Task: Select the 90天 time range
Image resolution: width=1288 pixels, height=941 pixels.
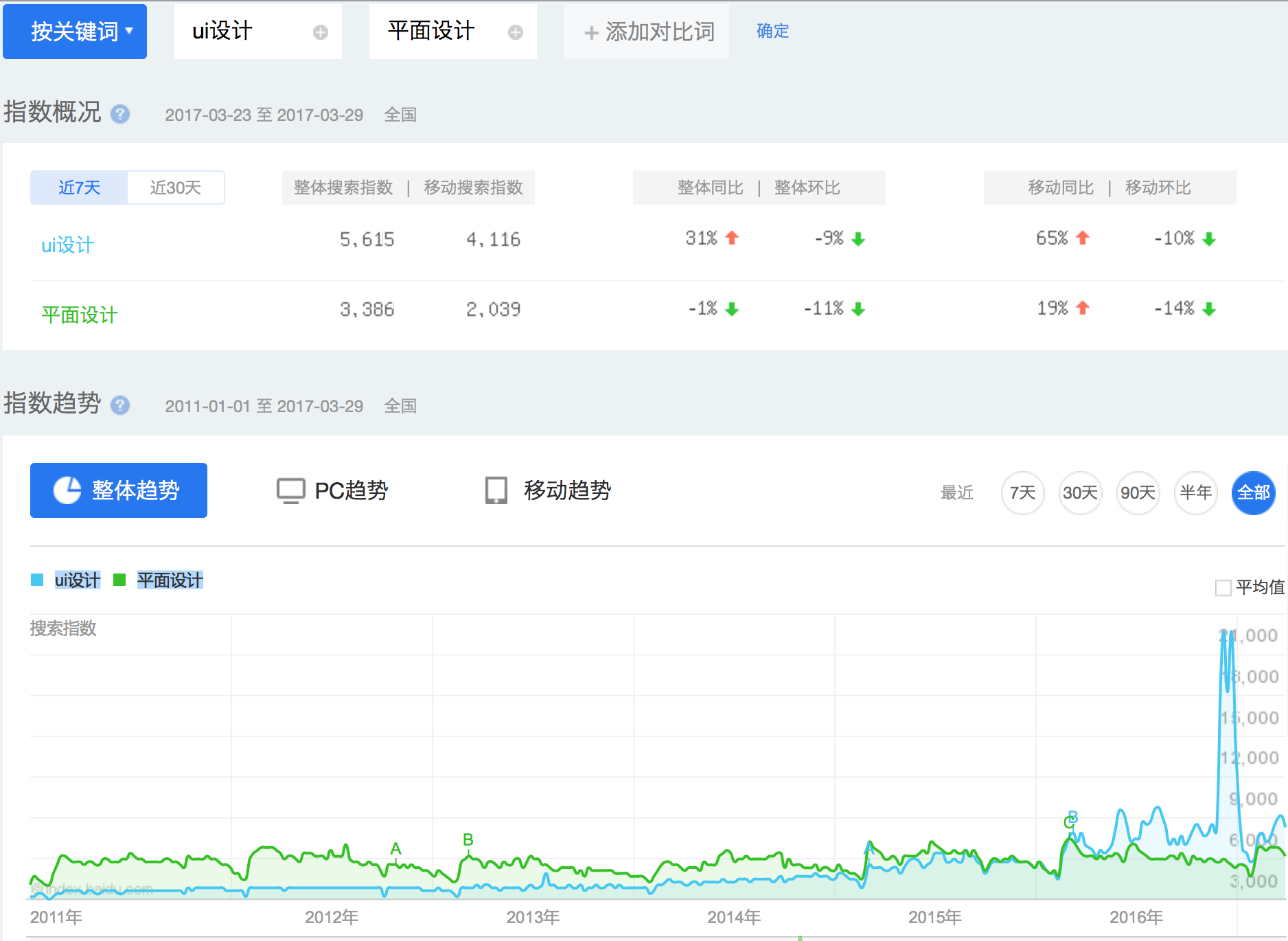Action: pyautogui.click(x=1138, y=492)
